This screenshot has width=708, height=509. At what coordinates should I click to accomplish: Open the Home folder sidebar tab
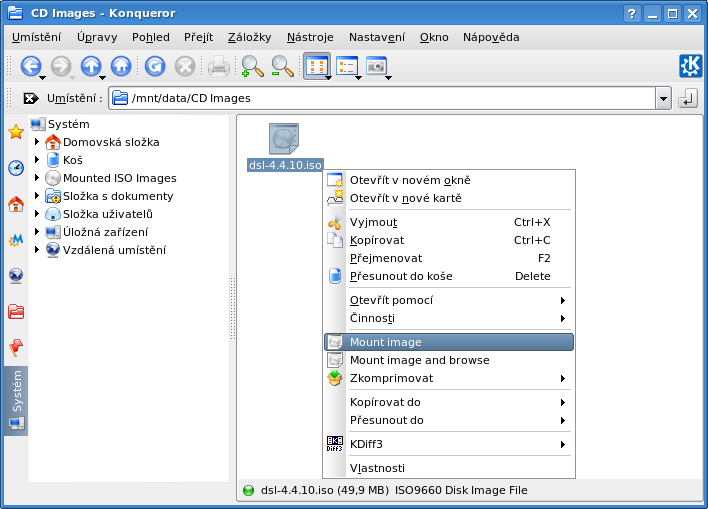(16, 204)
